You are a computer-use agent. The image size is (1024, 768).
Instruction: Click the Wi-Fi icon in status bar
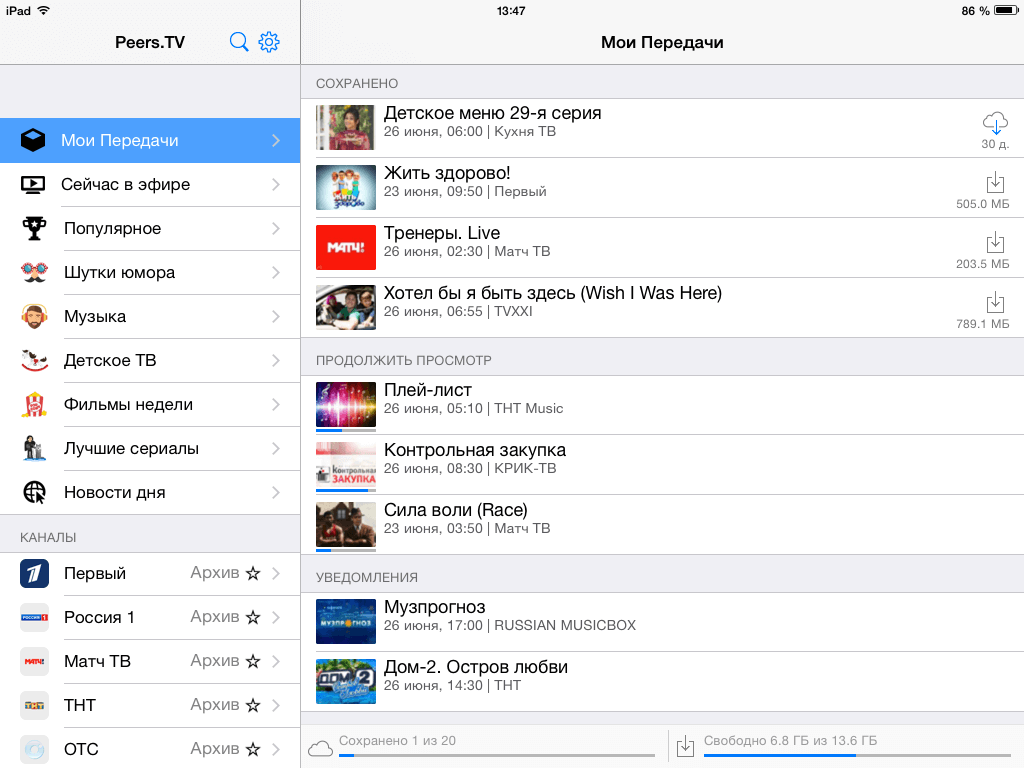tap(44, 10)
